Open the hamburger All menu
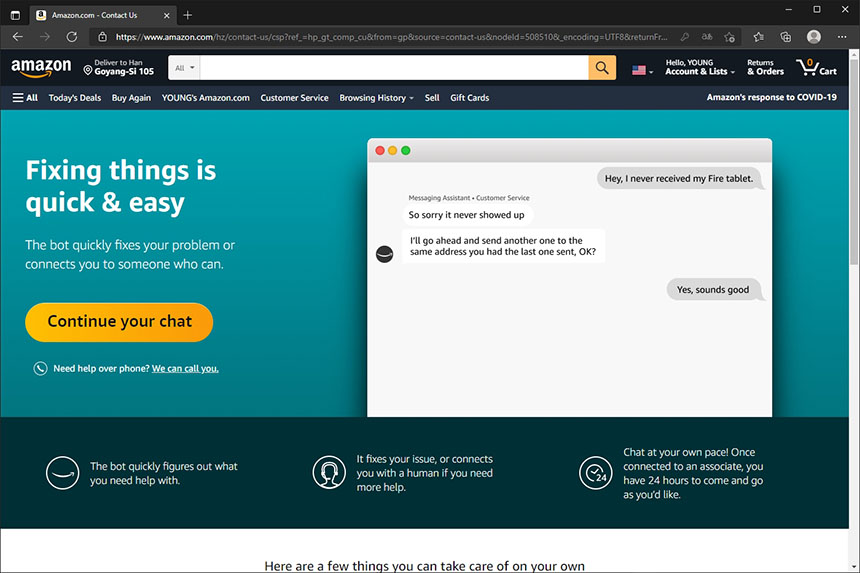This screenshot has width=860, height=573. pos(25,98)
